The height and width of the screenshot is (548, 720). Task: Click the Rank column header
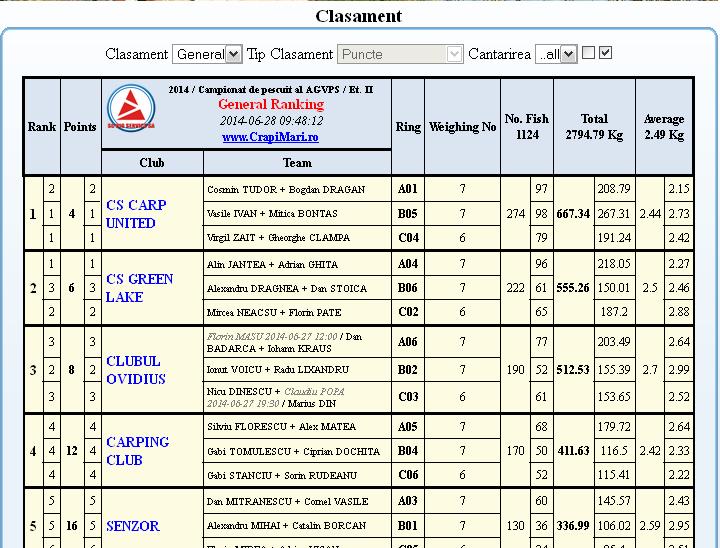[x=42, y=127]
